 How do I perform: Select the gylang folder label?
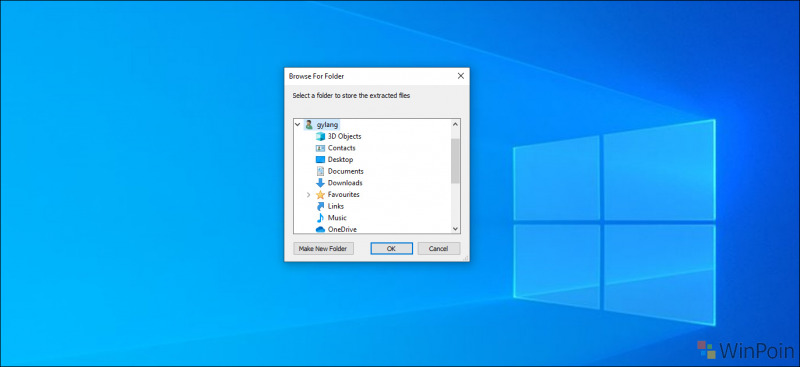click(327, 125)
